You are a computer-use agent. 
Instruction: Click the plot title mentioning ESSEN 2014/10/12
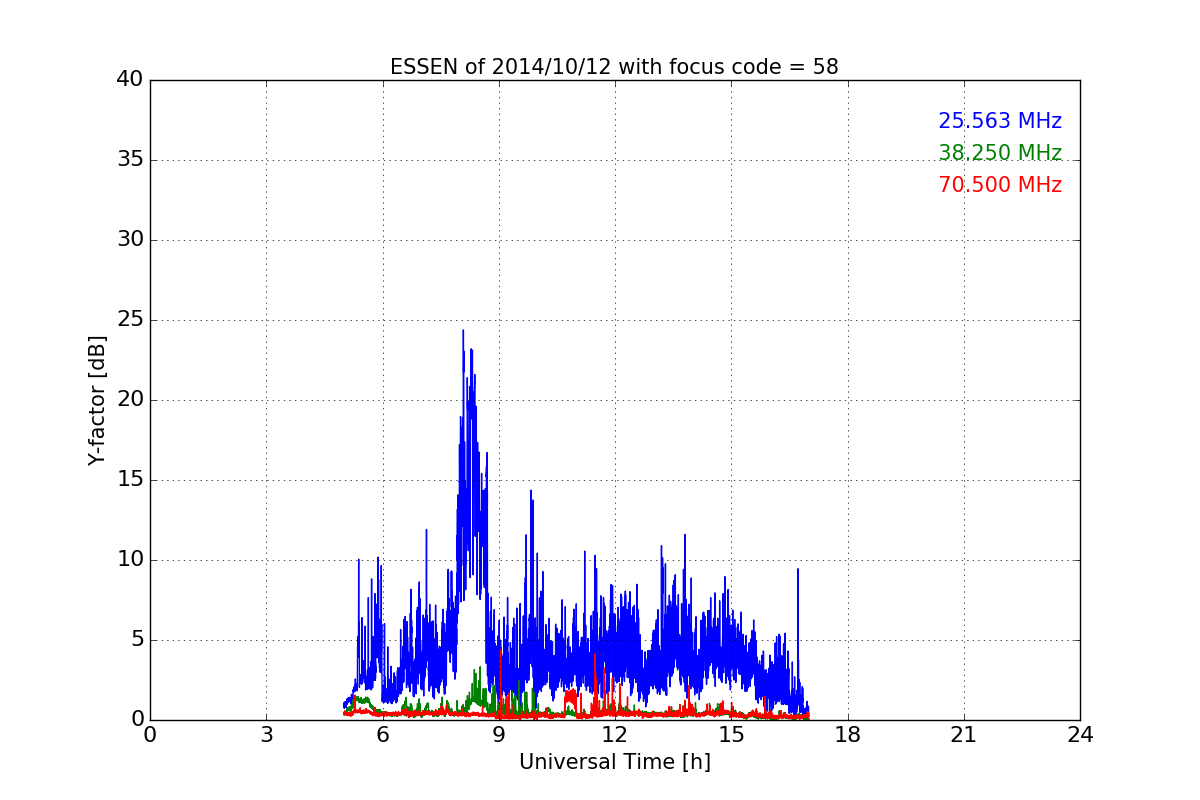pyautogui.click(x=614, y=67)
